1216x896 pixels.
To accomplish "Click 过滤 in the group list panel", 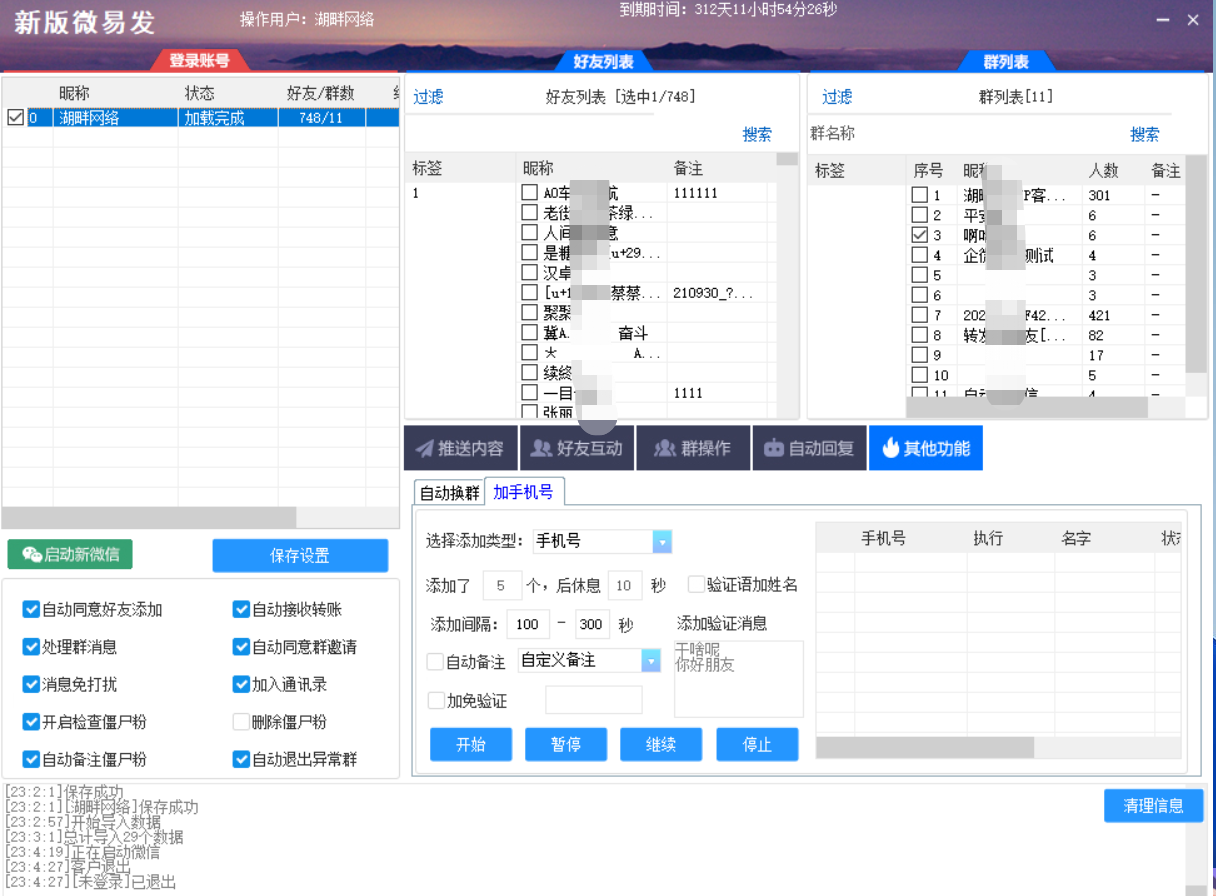I will coord(837,97).
